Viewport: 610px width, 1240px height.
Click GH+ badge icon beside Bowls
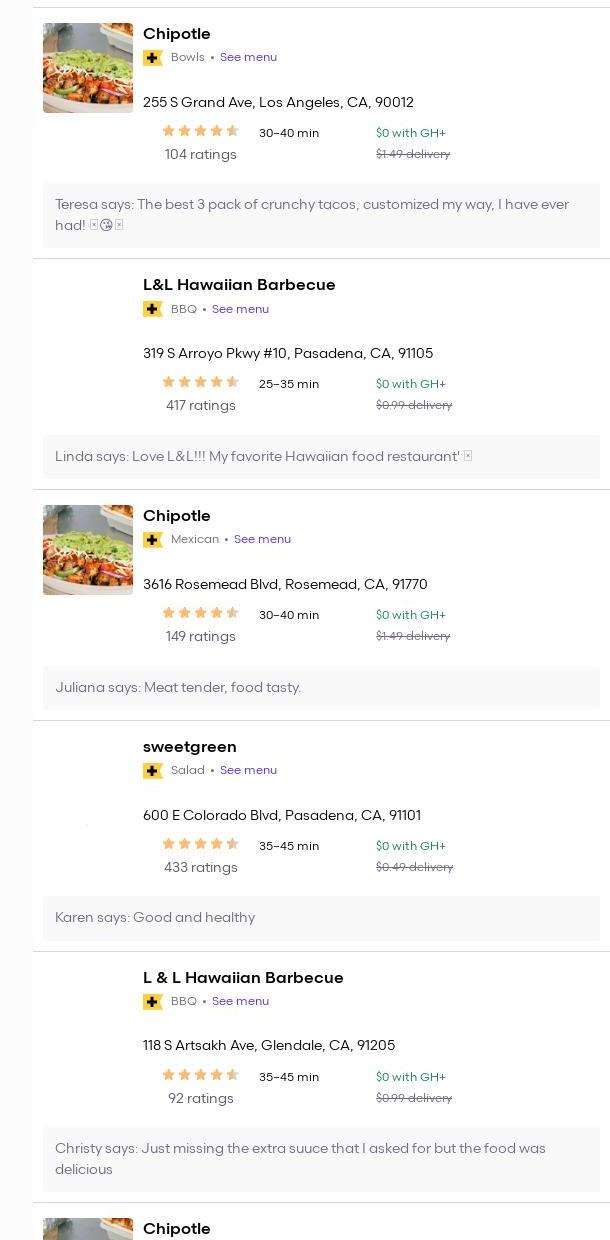click(x=153, y=58)
